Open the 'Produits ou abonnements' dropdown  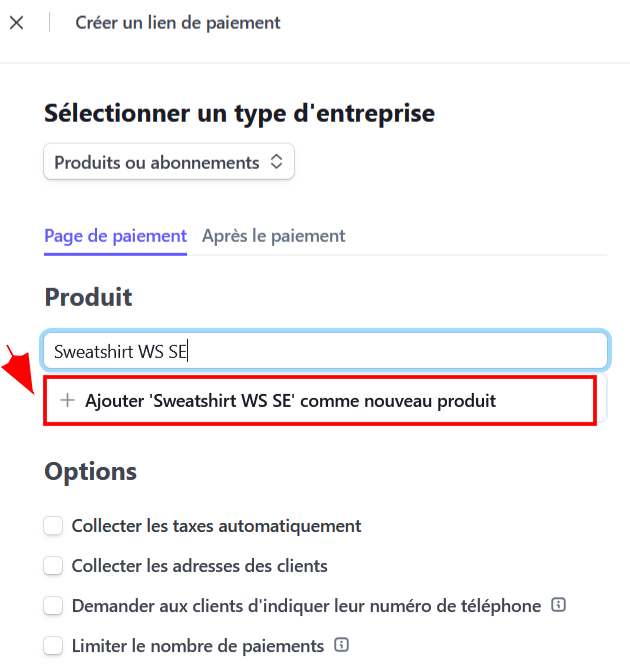click(169, 162)
